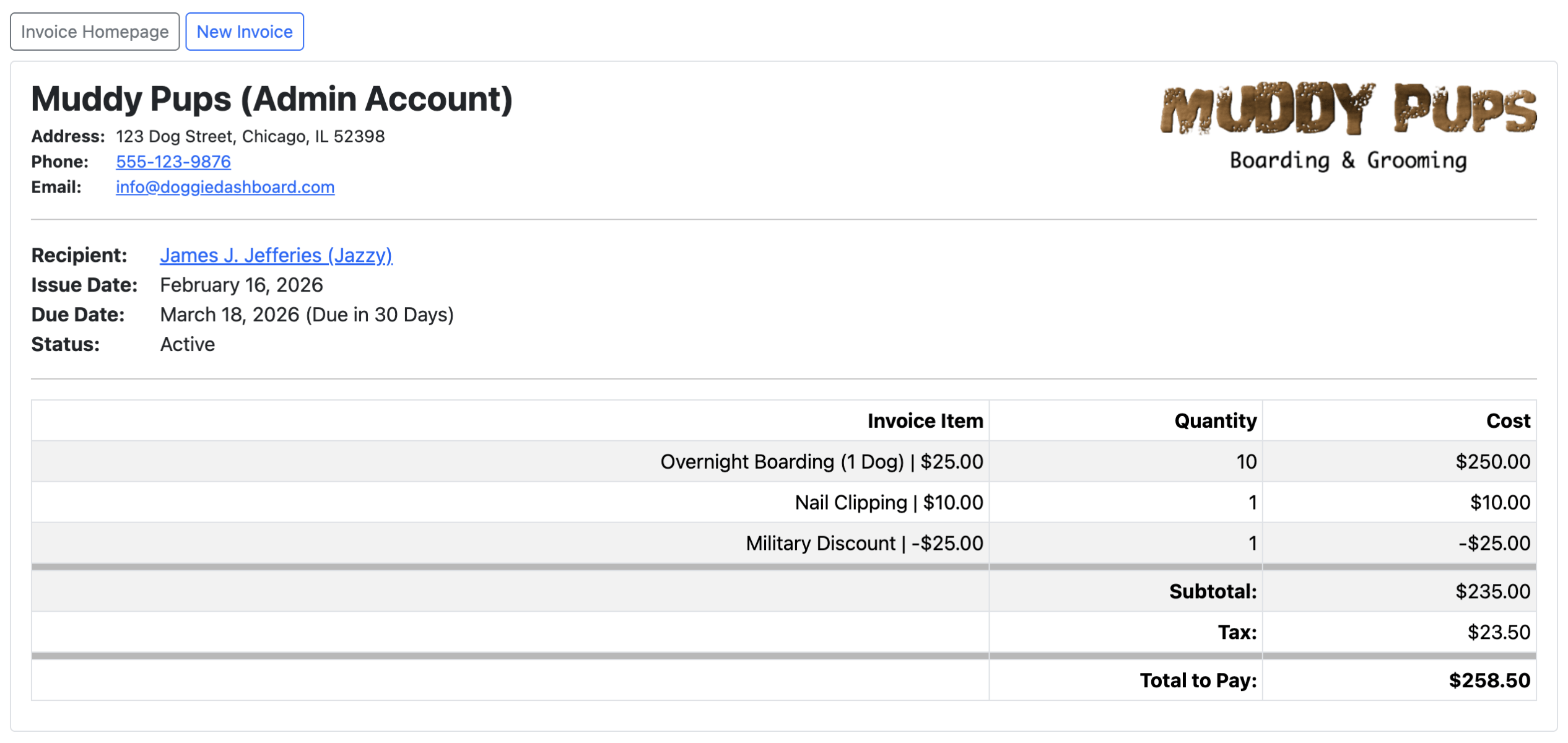Open recipient James J. Jefferies (Jazzy)
The width and height of the screenshot is (1568, 743).
(x=276, y=255)
